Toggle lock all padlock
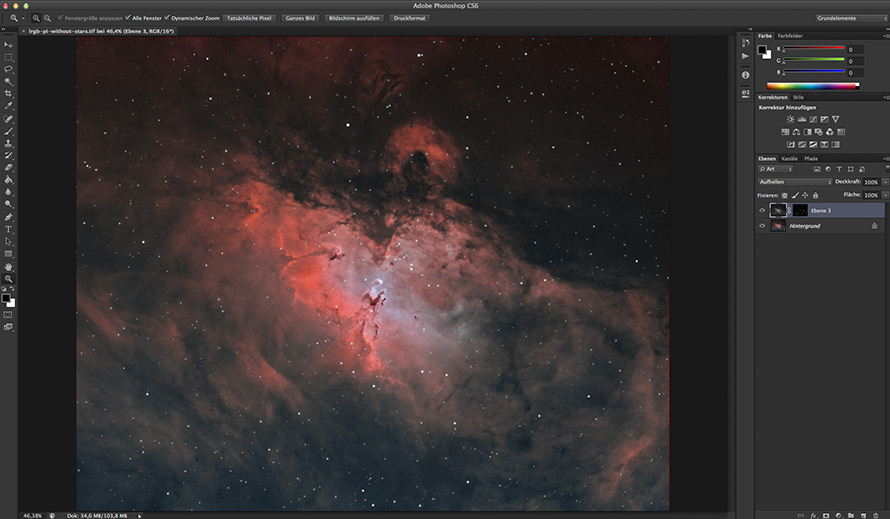The width and height of the screenshot is (890, 519). (815, 195)
